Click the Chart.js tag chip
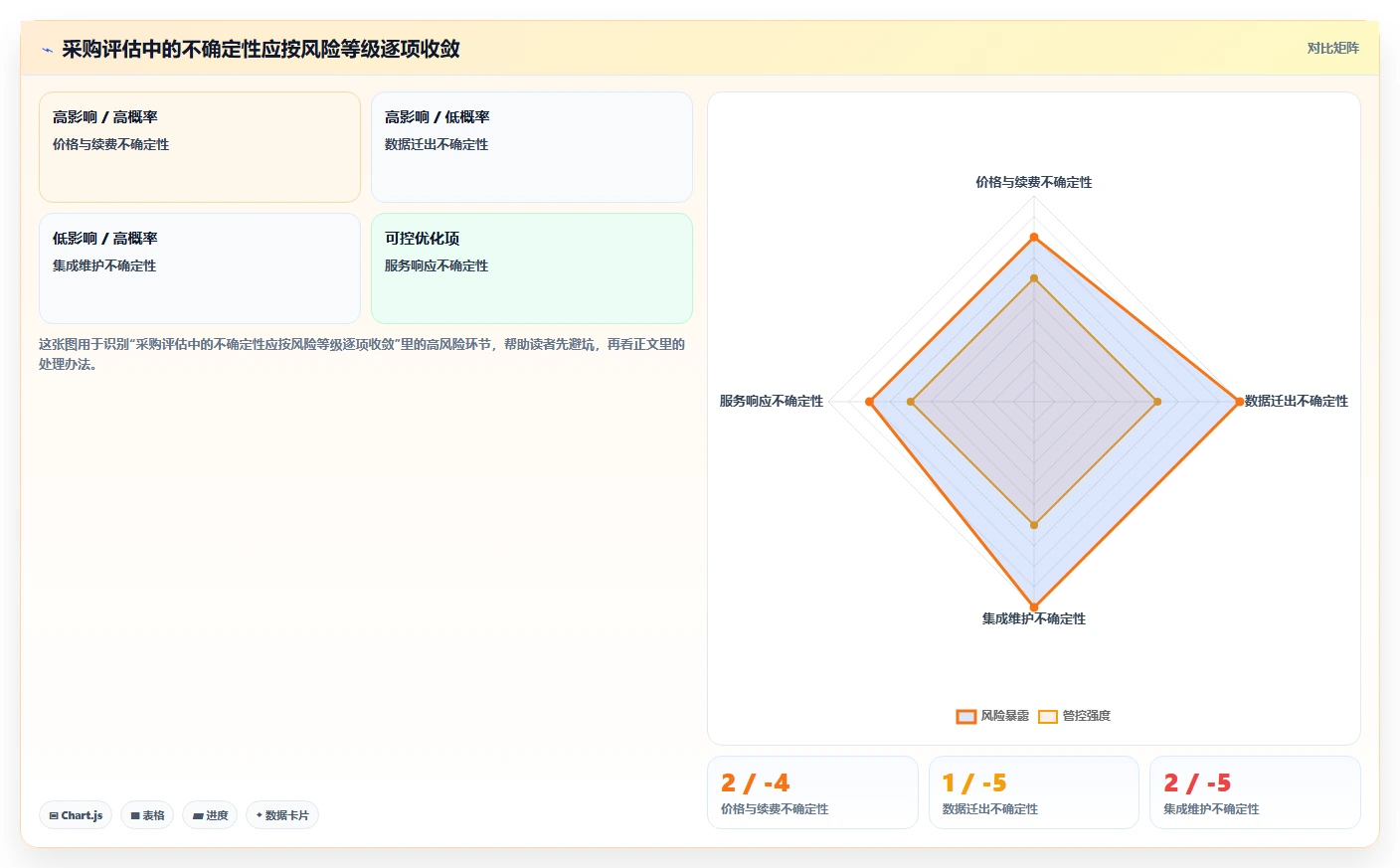1400x868 pixels. tap(76, 815)
